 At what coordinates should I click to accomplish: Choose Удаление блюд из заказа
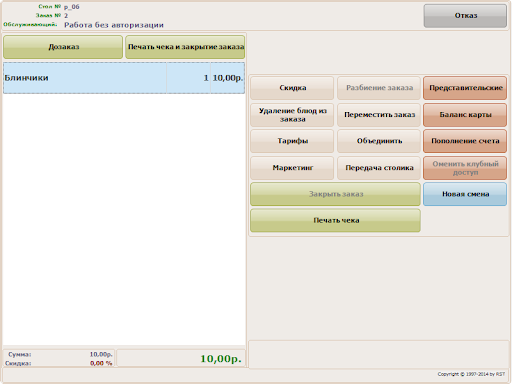click(x=292, y=115)
